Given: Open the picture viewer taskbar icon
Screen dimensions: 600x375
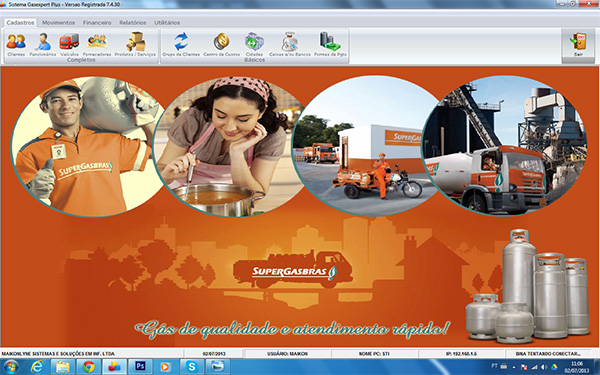Looking at the screenshot, I should pos(217,367).
